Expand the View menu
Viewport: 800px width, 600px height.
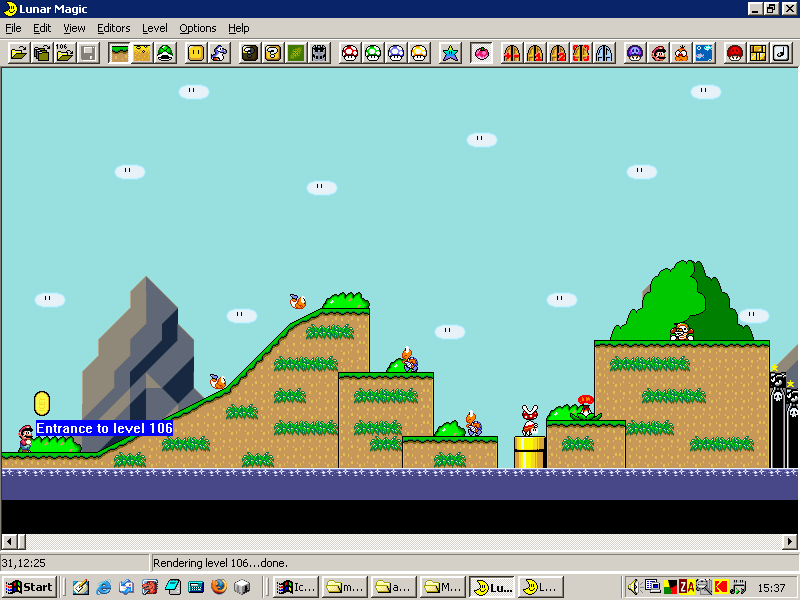click(74, 28)
